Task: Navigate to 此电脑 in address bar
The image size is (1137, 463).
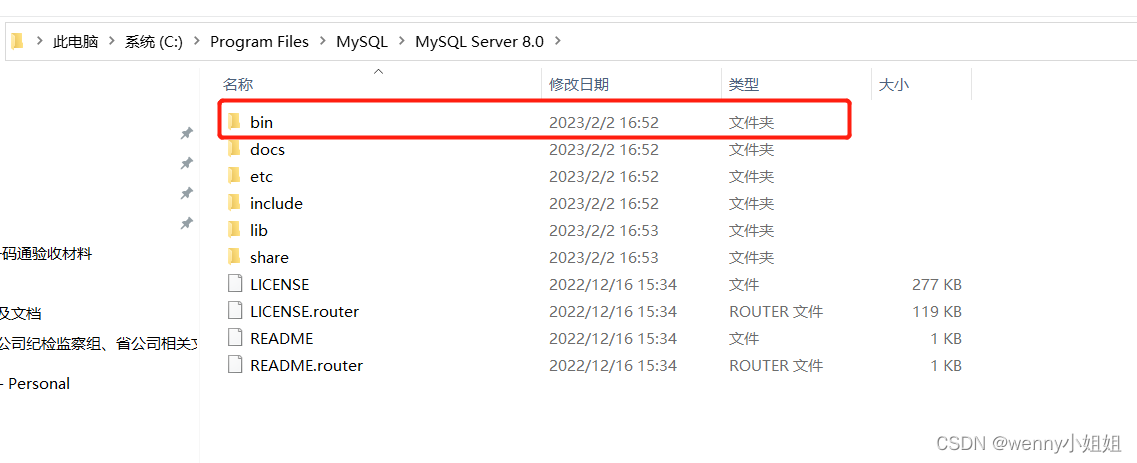Action: (x=75, y=42)
